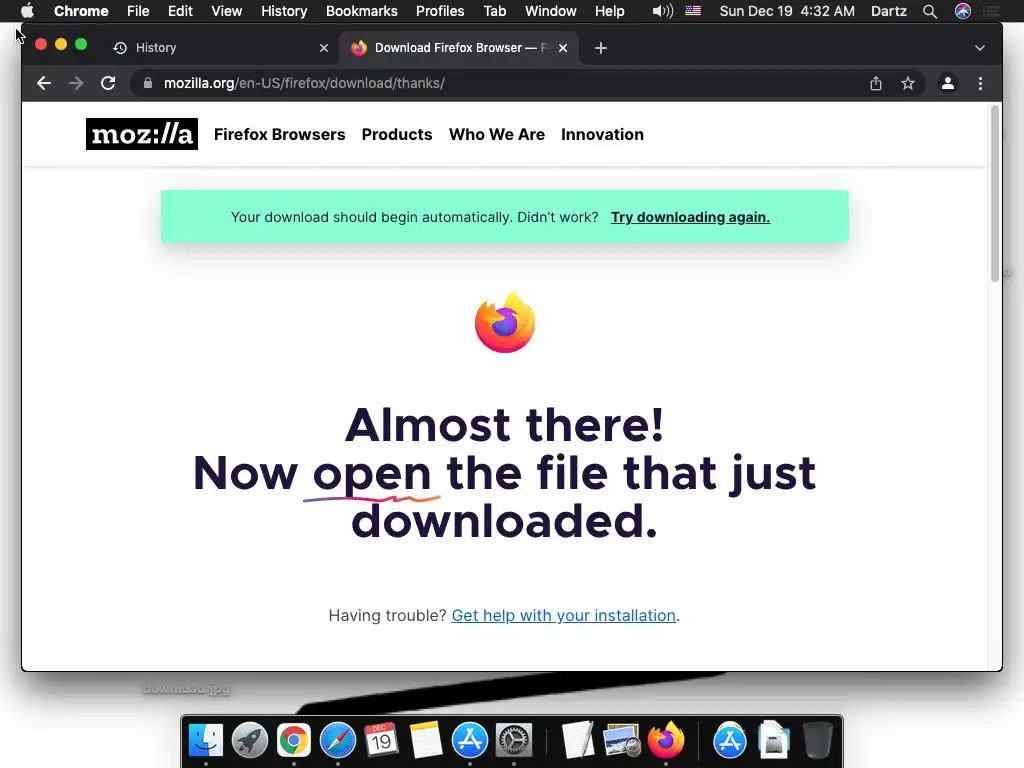Close the Download Firefox Browser tab
Screen dimensions: 1024x768
(563, 48)
